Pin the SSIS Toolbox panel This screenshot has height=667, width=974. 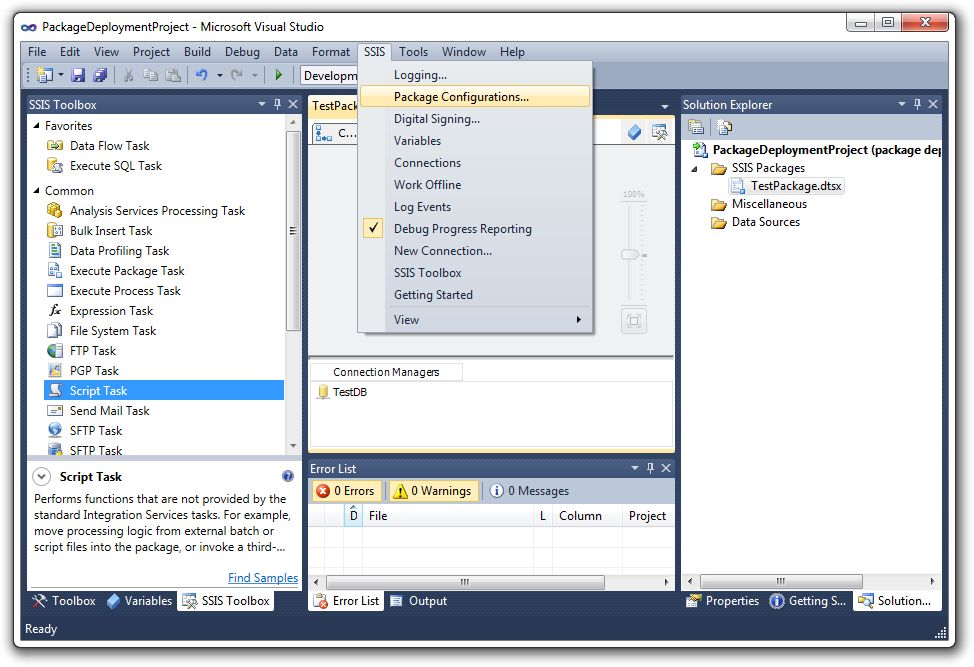(x=278, y=104)
